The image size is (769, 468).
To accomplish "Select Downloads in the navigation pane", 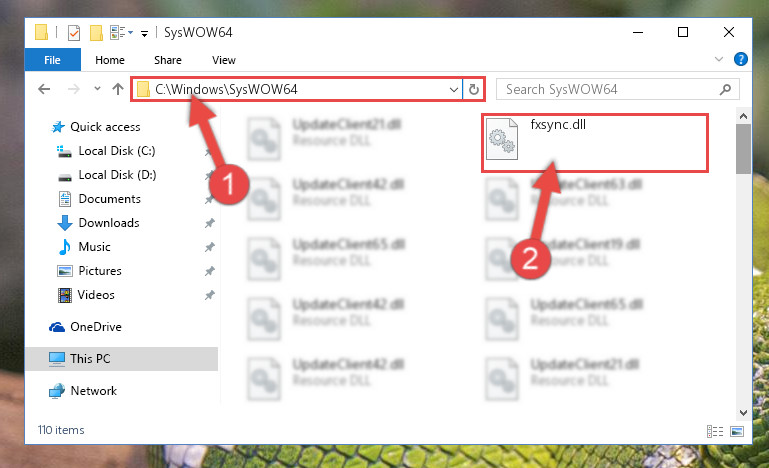I will click(x=109, y=223).
